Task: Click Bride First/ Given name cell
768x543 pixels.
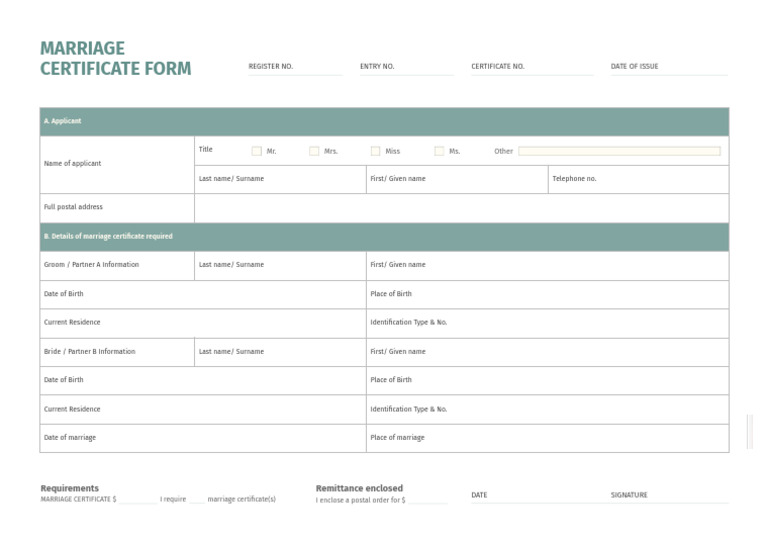Action: click(548, 352)
